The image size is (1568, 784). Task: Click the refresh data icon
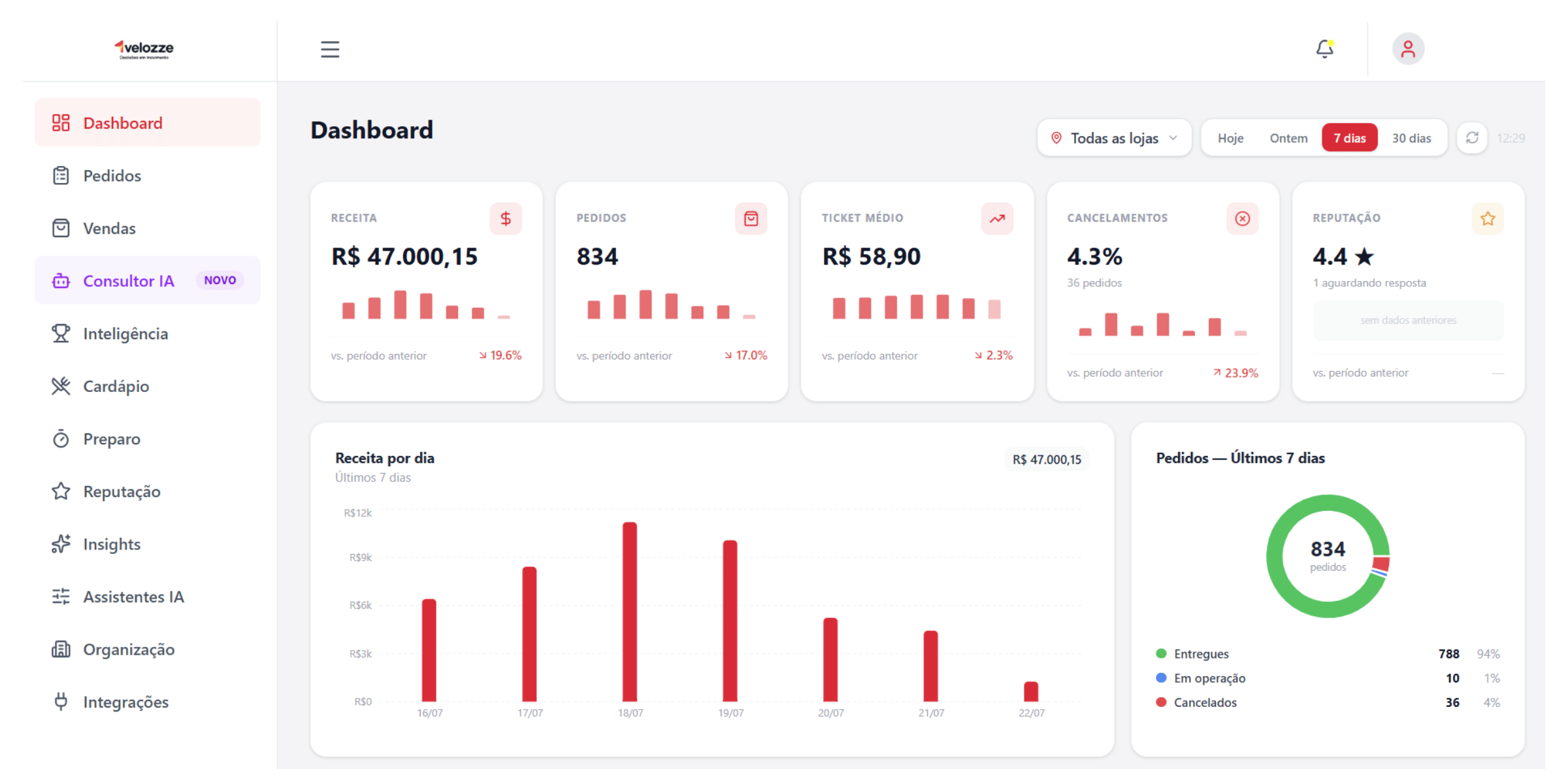coord(1472,138)
